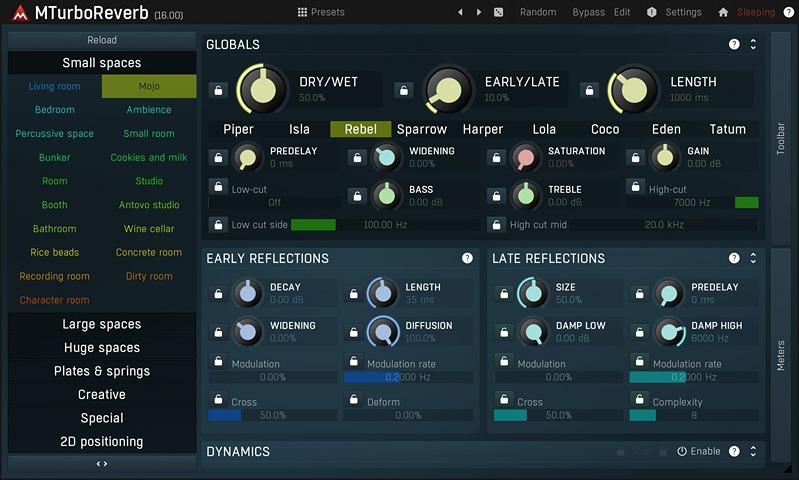Open the vertical Meters panel

click(x=780, y=355)
